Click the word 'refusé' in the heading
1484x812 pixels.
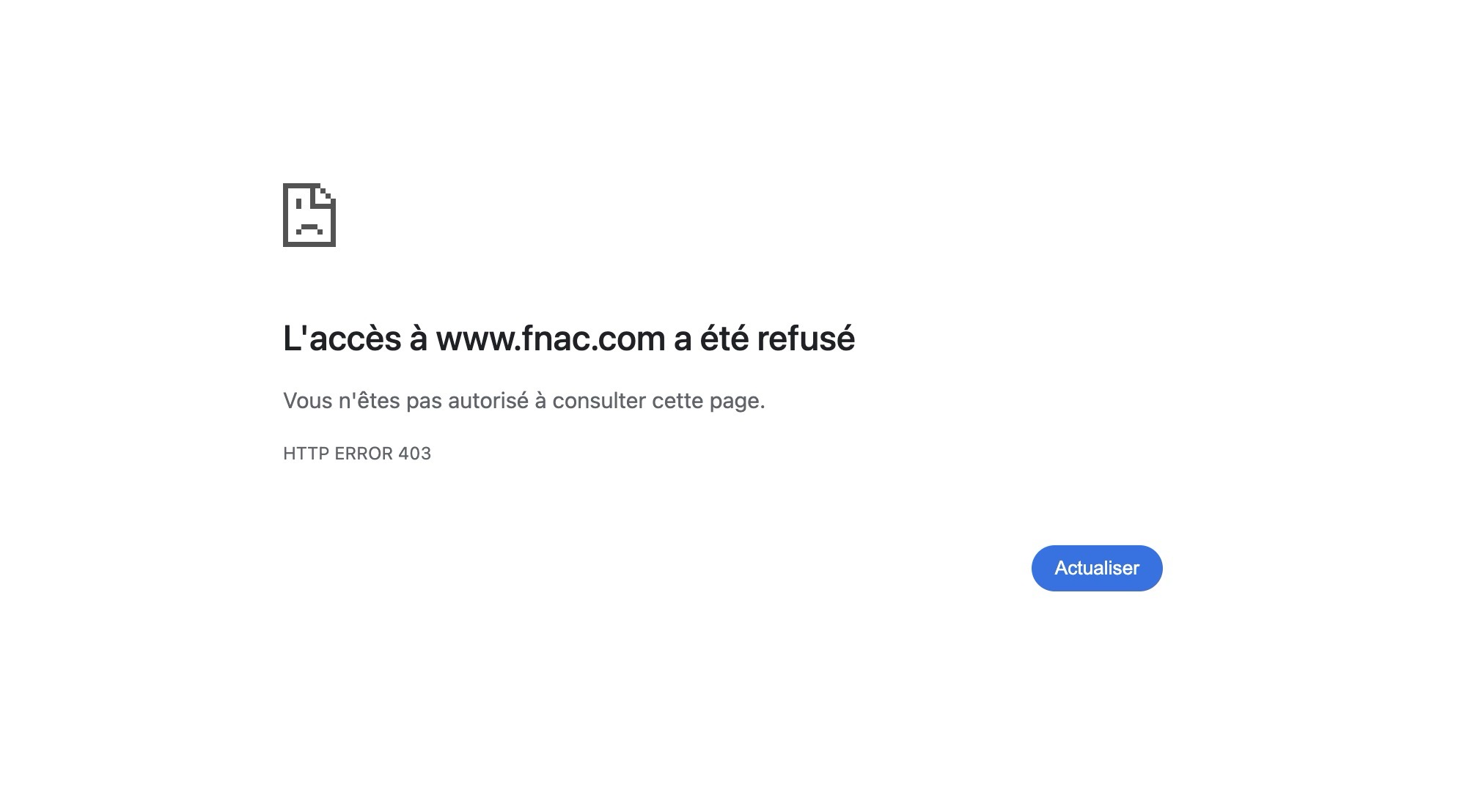[x=805, y=339]
